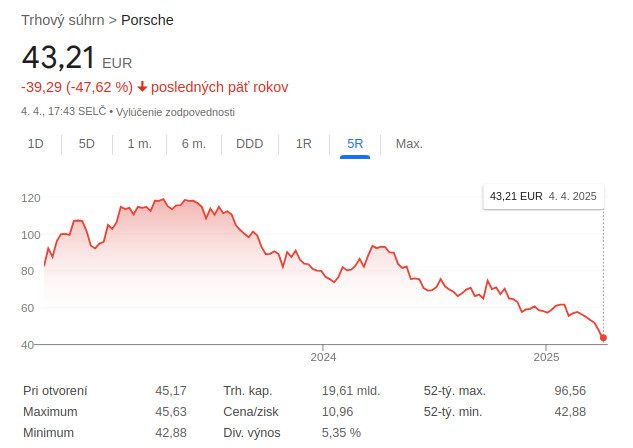This screenshot has width=633, height=448.
Task: Open the Trhový súhrn breadcrumb link
Action: (62, 20)
